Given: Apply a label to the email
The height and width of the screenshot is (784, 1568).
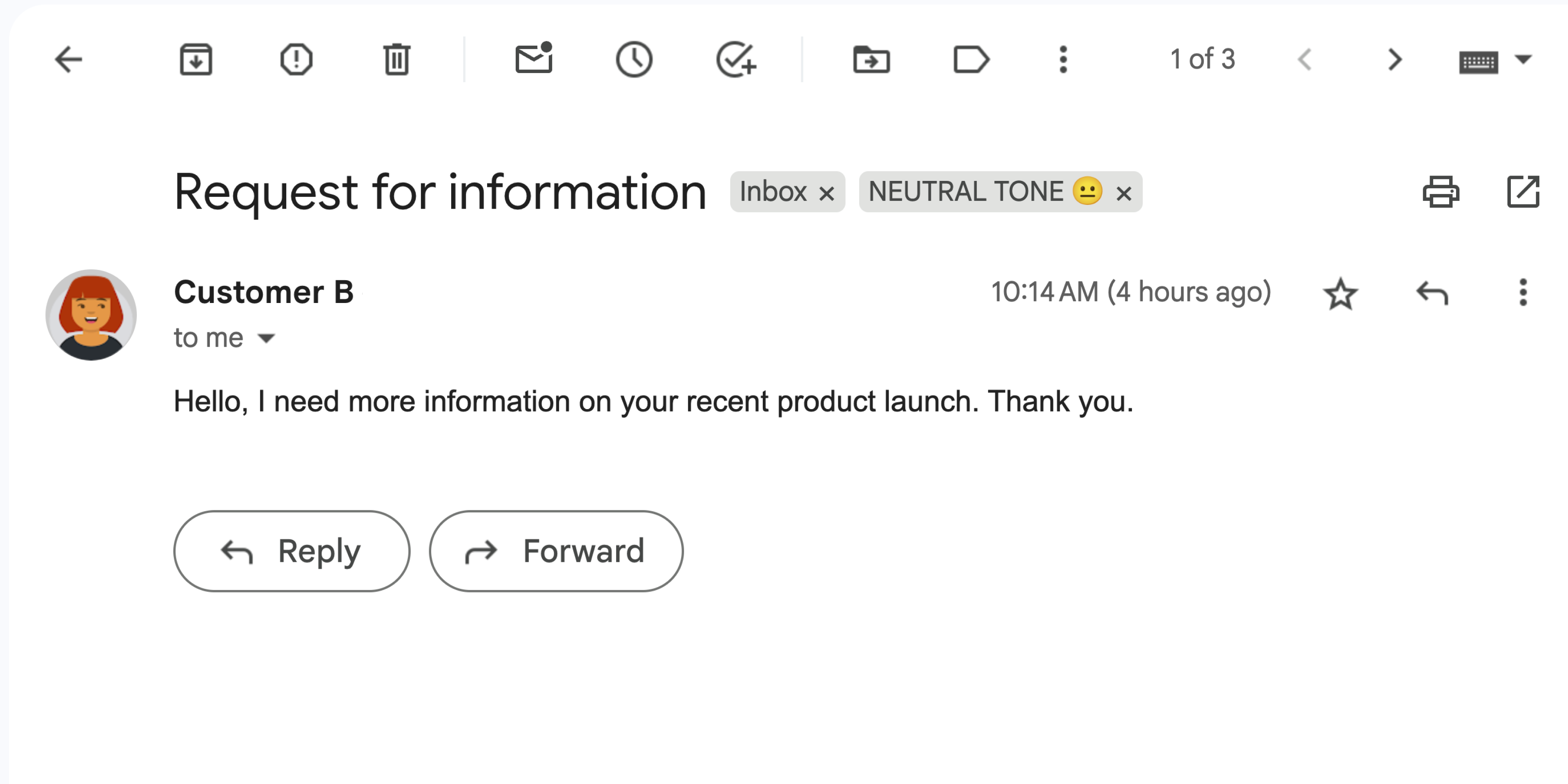Looking at the screenshot, I should [971, 59].
